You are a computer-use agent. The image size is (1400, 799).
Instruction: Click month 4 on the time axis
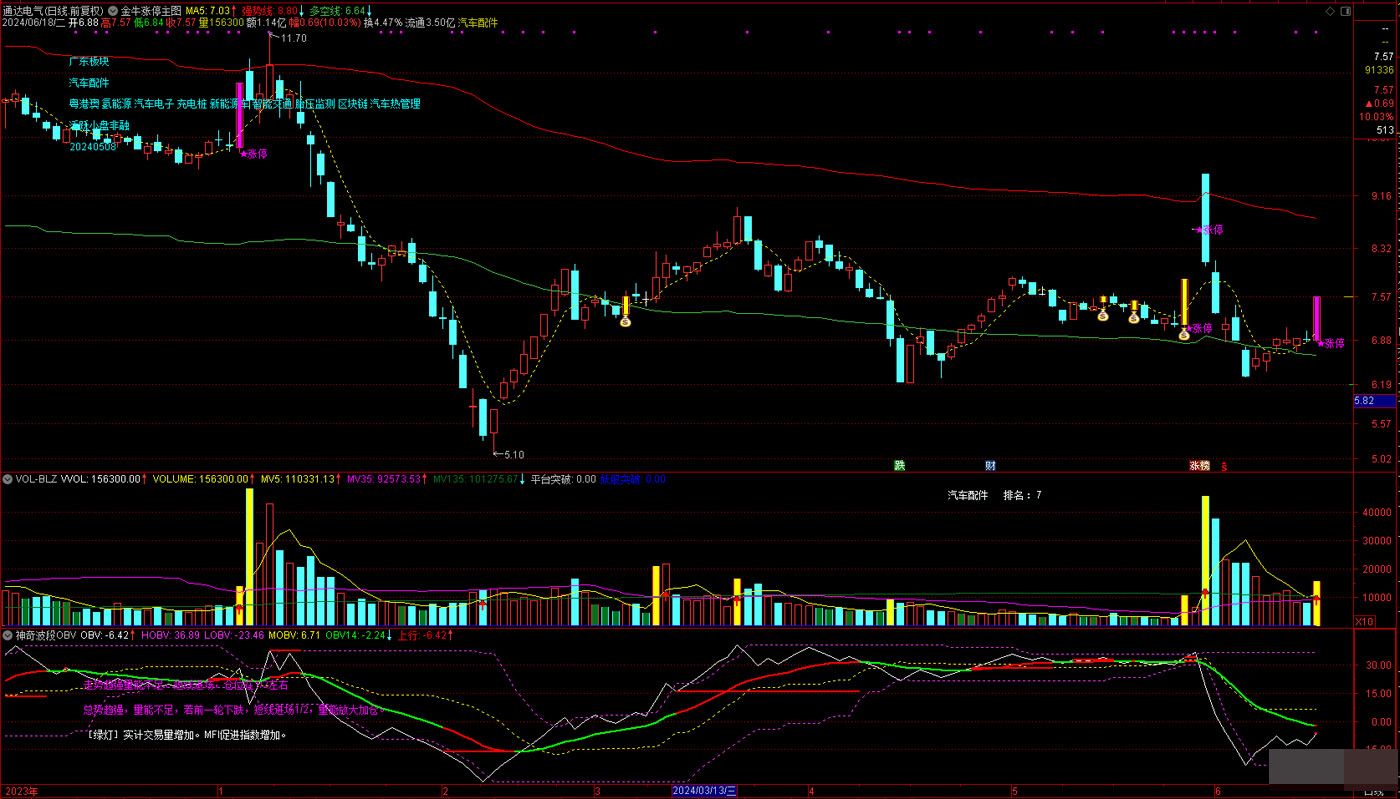811,790
